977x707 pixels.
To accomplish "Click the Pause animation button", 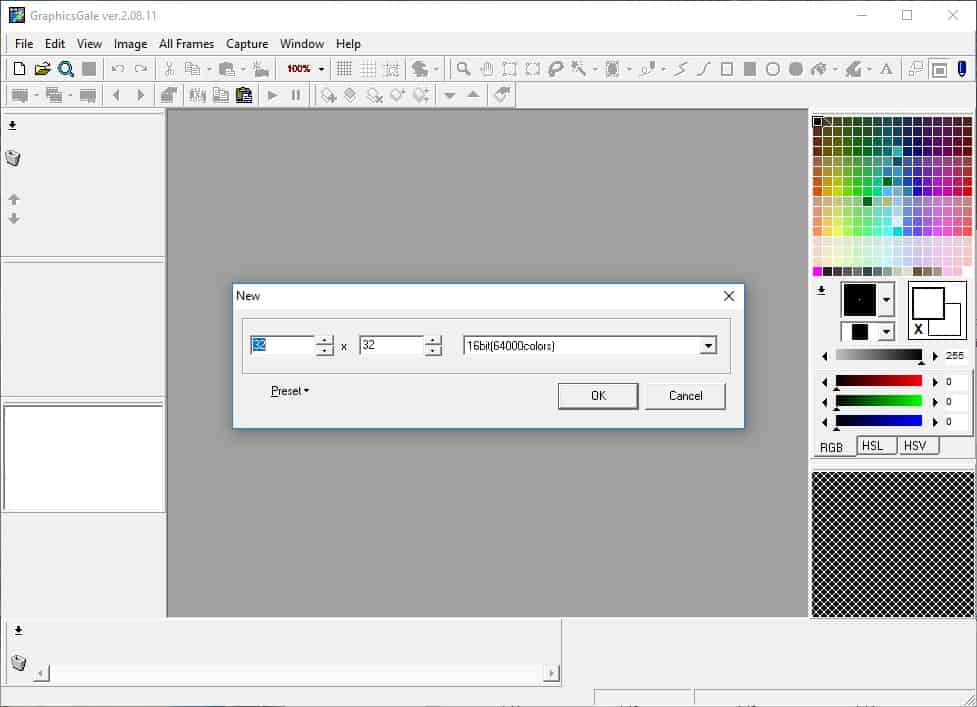I will [x=296, y=95].
